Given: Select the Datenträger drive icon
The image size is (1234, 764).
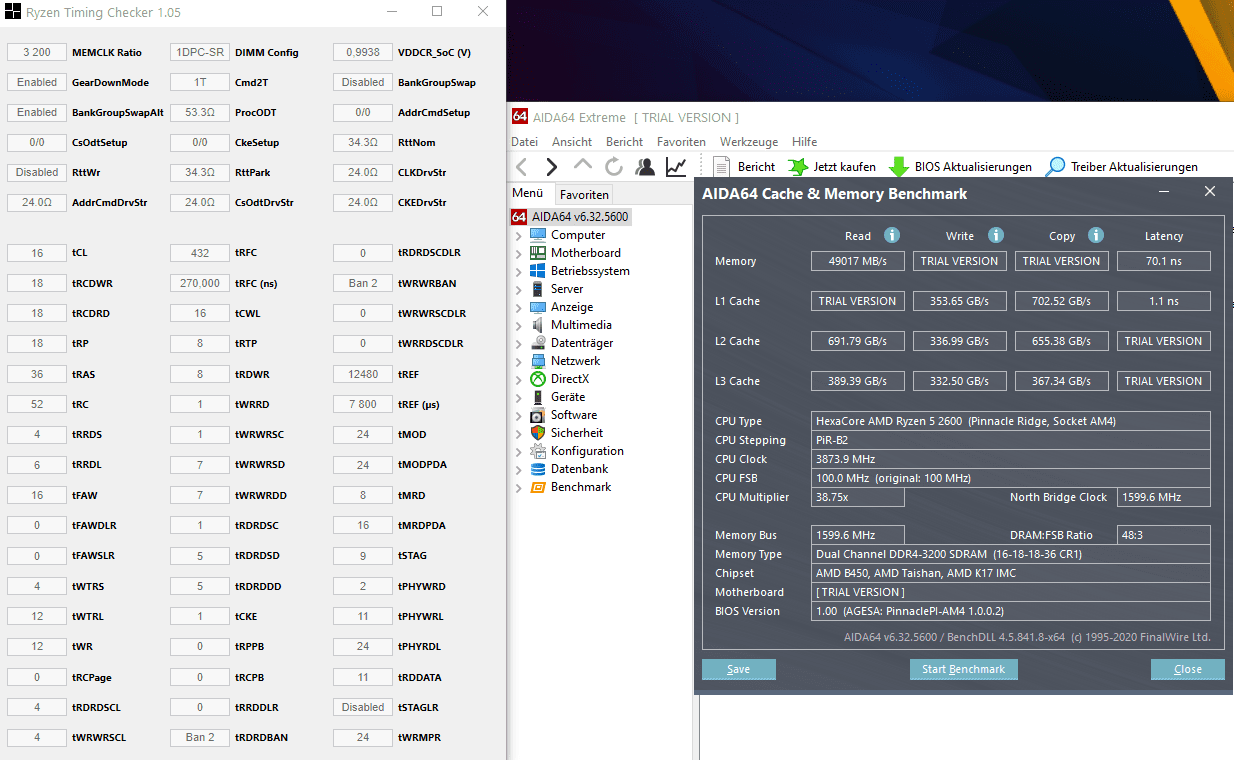Looking at the screenshot, I should (538, 343).
